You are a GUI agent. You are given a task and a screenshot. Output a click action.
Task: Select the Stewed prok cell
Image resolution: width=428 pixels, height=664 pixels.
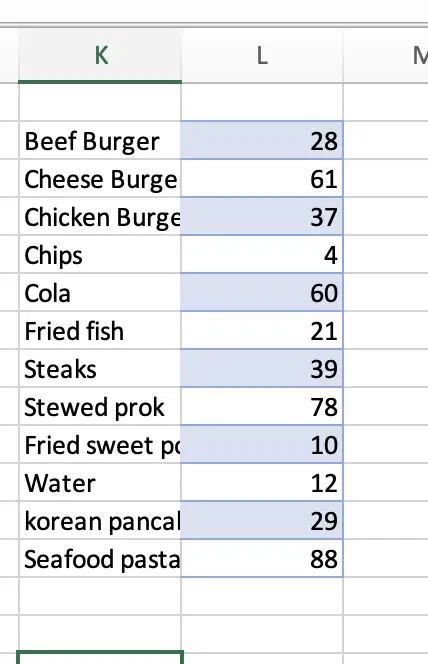coord(100,407)
